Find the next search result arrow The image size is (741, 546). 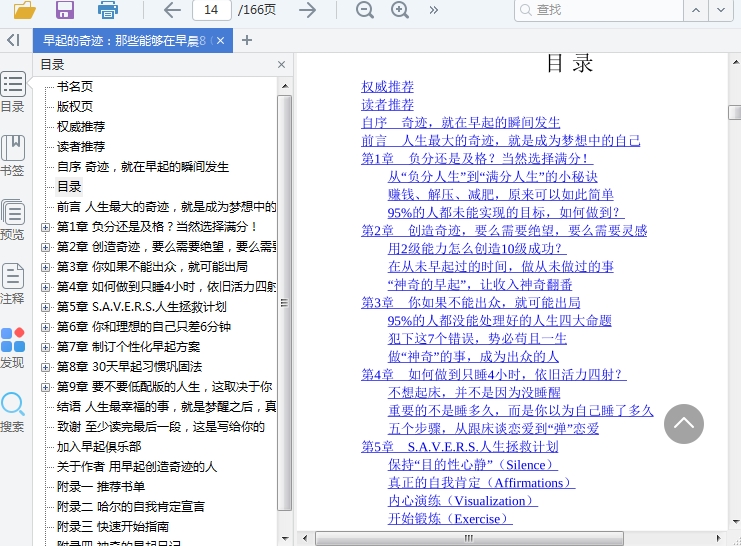point(721,10)
